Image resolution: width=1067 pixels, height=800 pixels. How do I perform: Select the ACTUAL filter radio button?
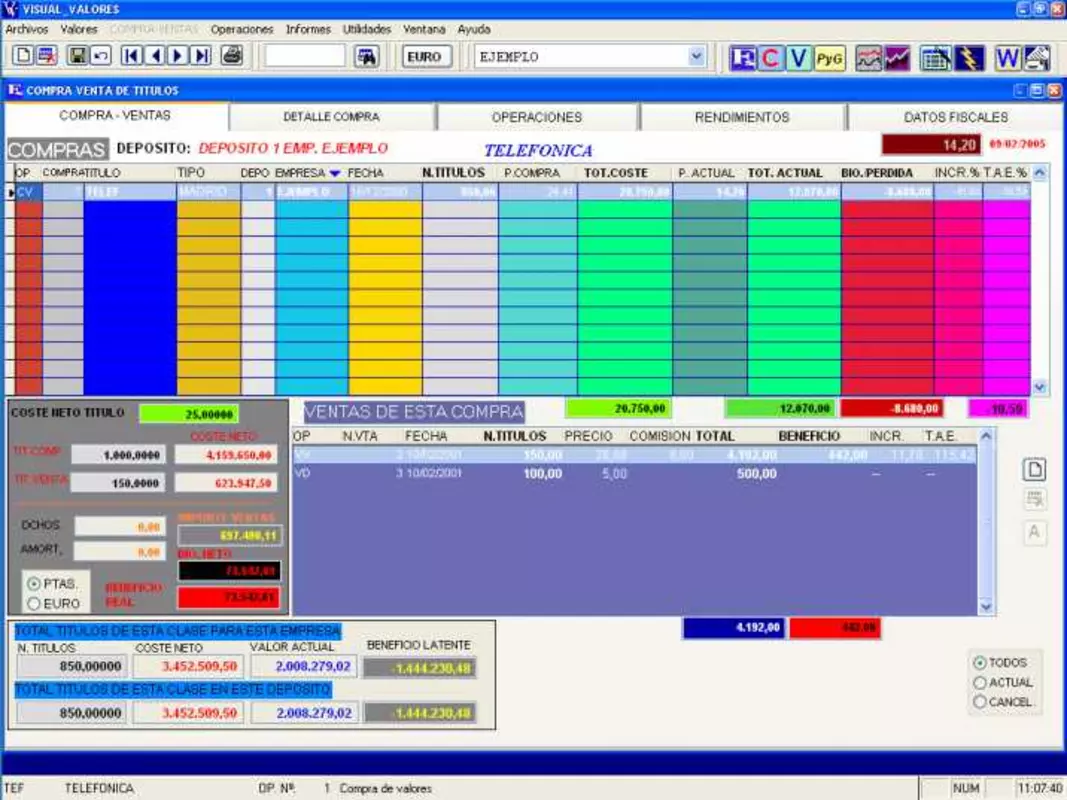pos(980,682)
